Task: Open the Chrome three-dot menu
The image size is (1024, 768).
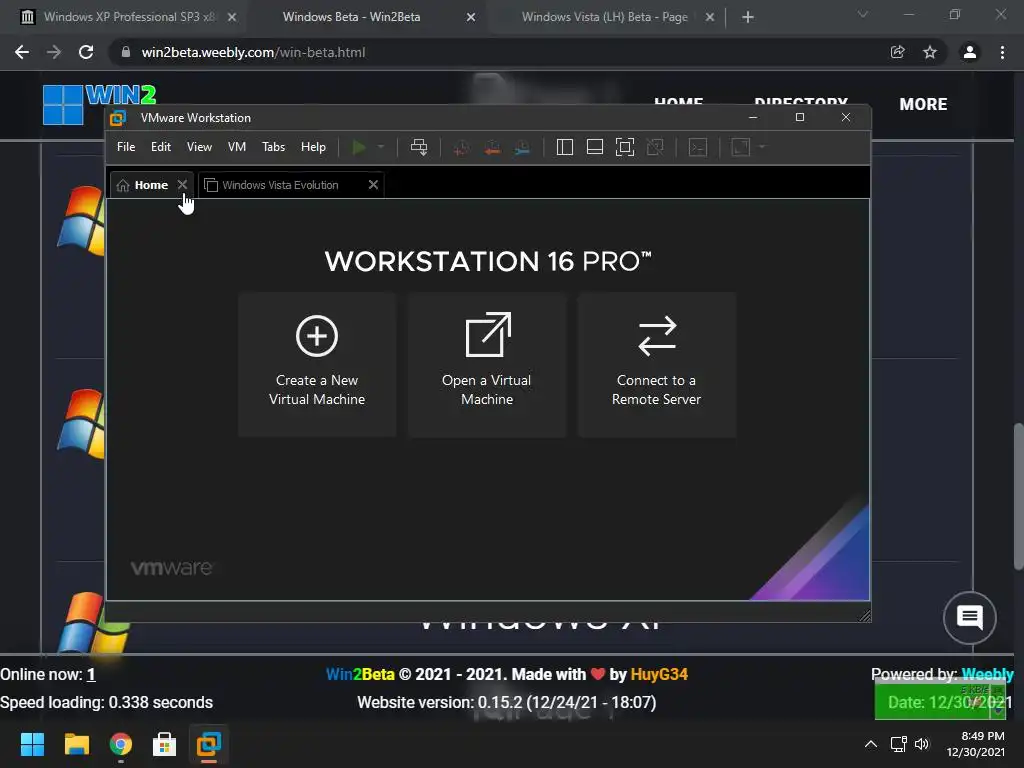Action: pos(1002,52)
